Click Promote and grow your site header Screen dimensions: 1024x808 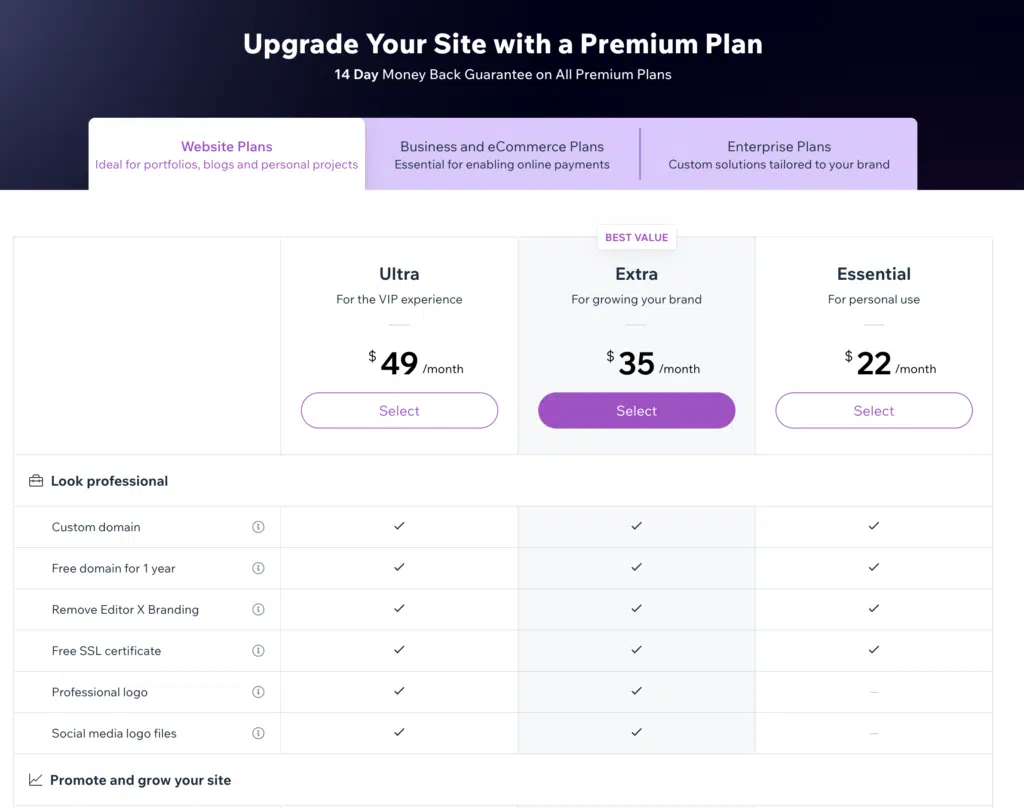pyautogui.click(x=140, y=780)
